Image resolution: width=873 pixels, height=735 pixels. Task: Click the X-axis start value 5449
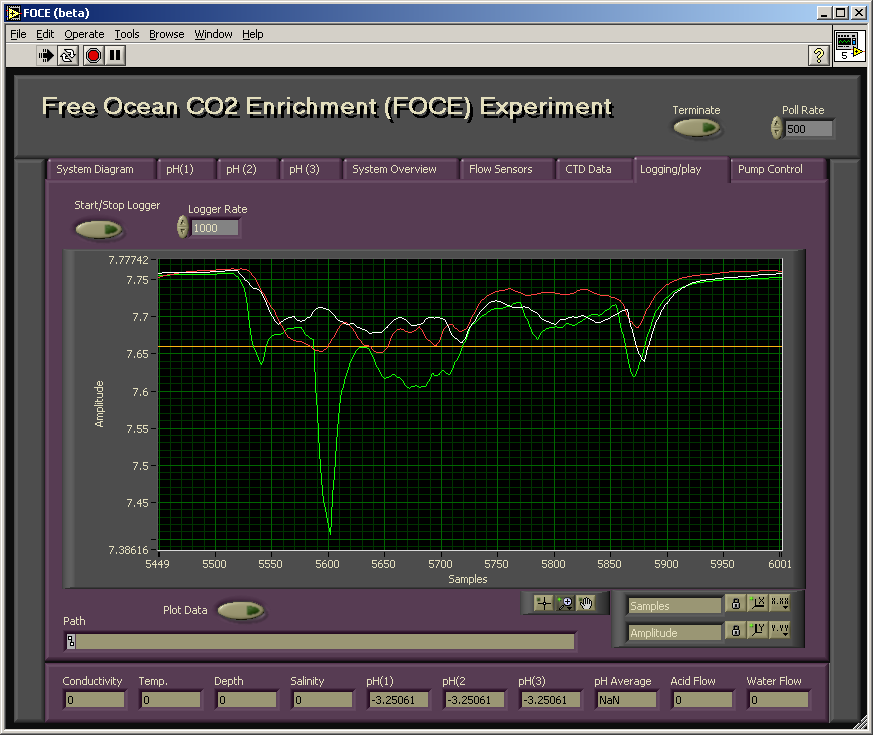coord(158,564)
